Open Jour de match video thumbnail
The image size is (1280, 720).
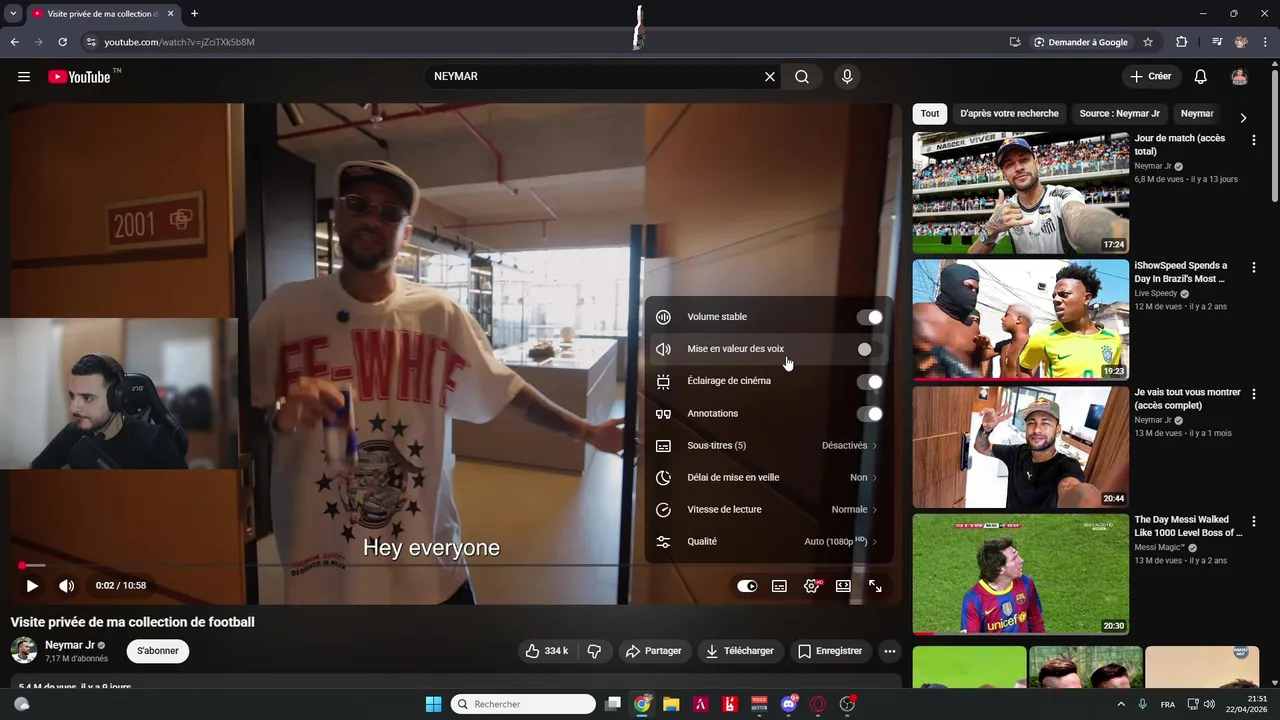(1021, 193)
